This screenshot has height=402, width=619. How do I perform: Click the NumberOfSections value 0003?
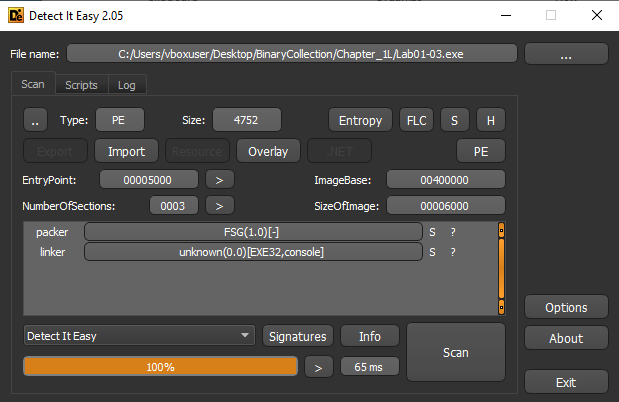point(173,206)
